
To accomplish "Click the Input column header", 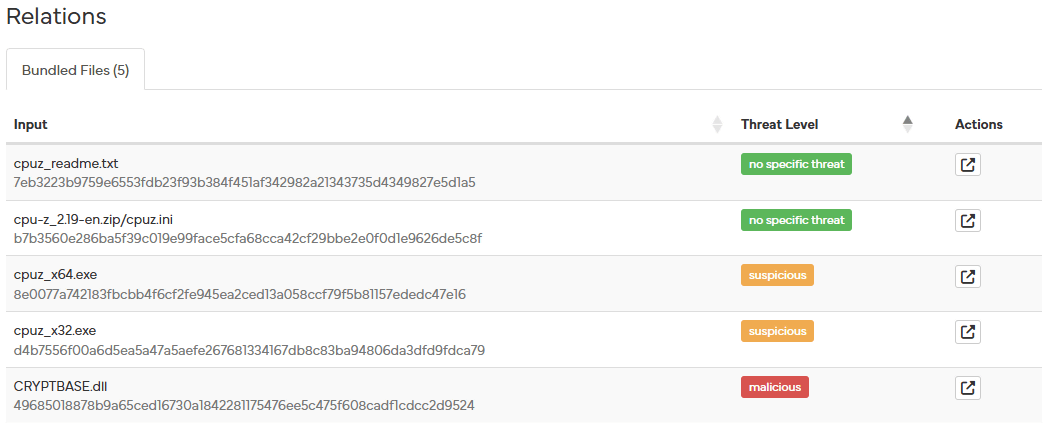I will (31, 124).
